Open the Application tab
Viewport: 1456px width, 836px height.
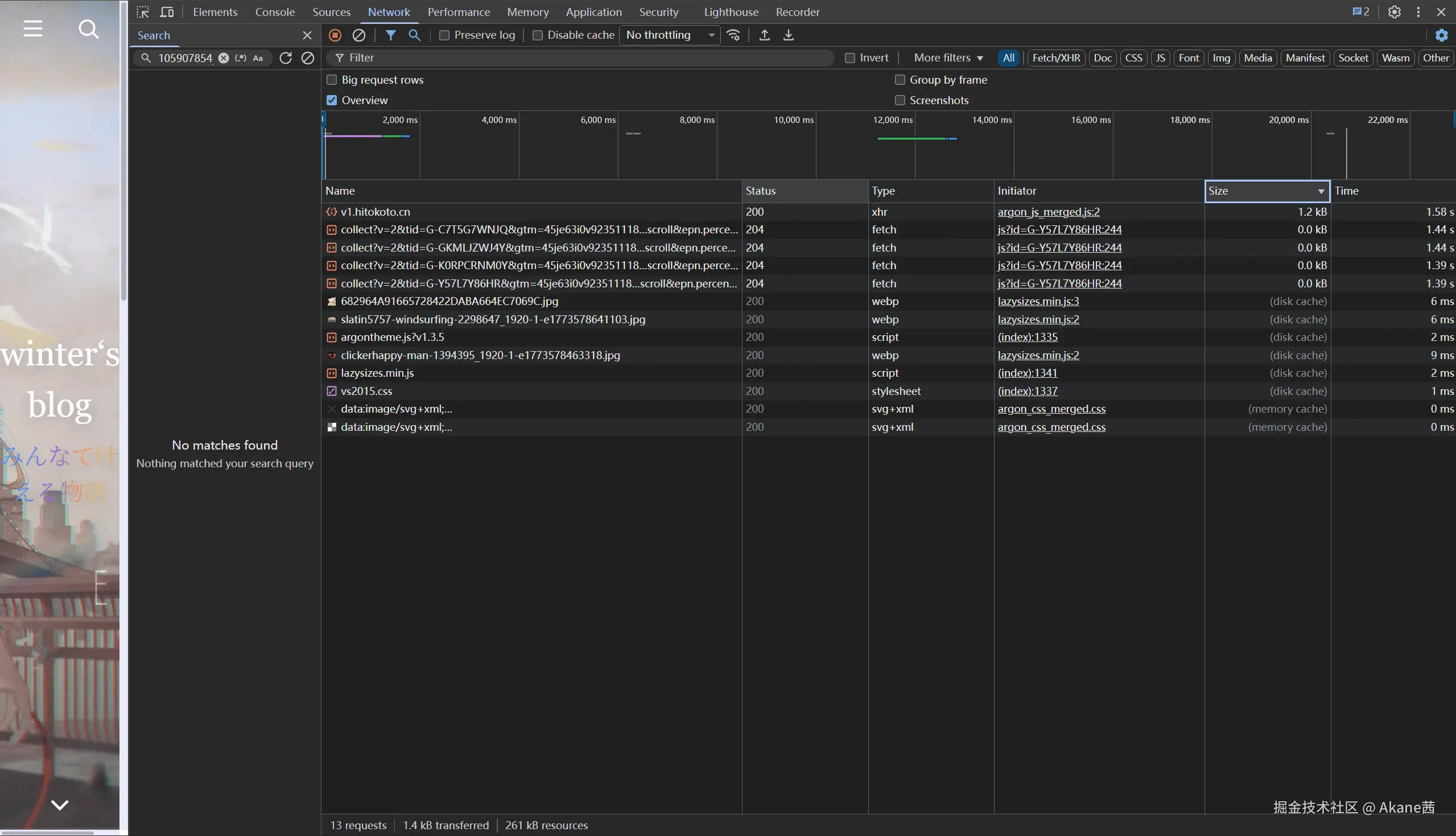(593, 12)
